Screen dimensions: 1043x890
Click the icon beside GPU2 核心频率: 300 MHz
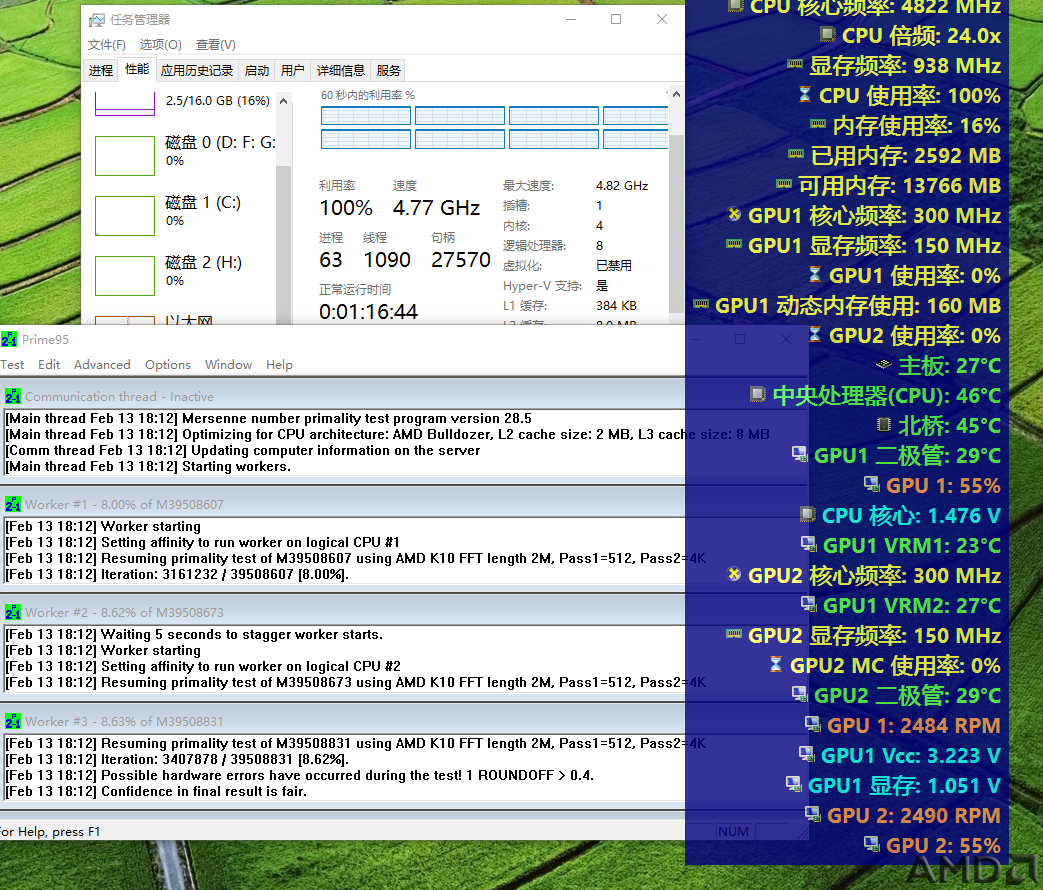tap(734, 574)
